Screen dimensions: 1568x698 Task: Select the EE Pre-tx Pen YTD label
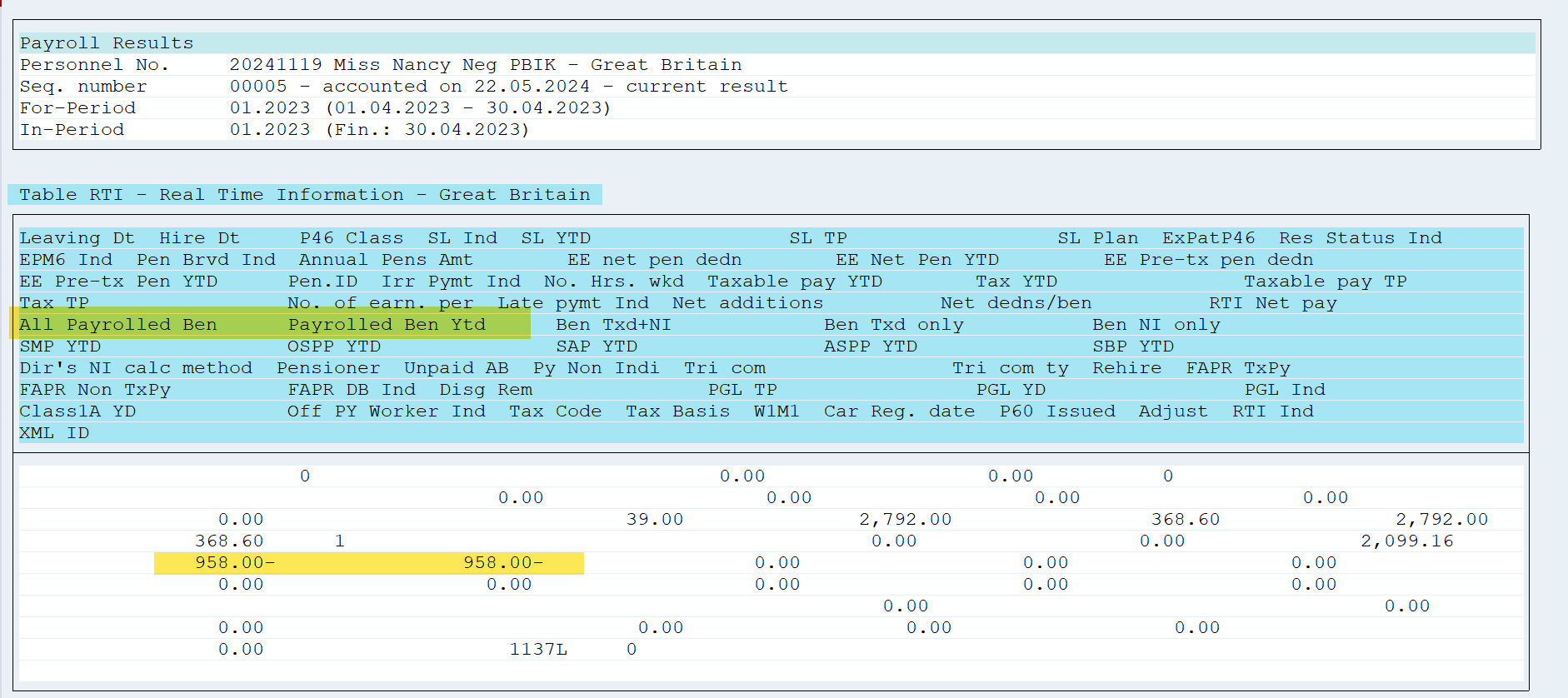[x=118, y=282]
